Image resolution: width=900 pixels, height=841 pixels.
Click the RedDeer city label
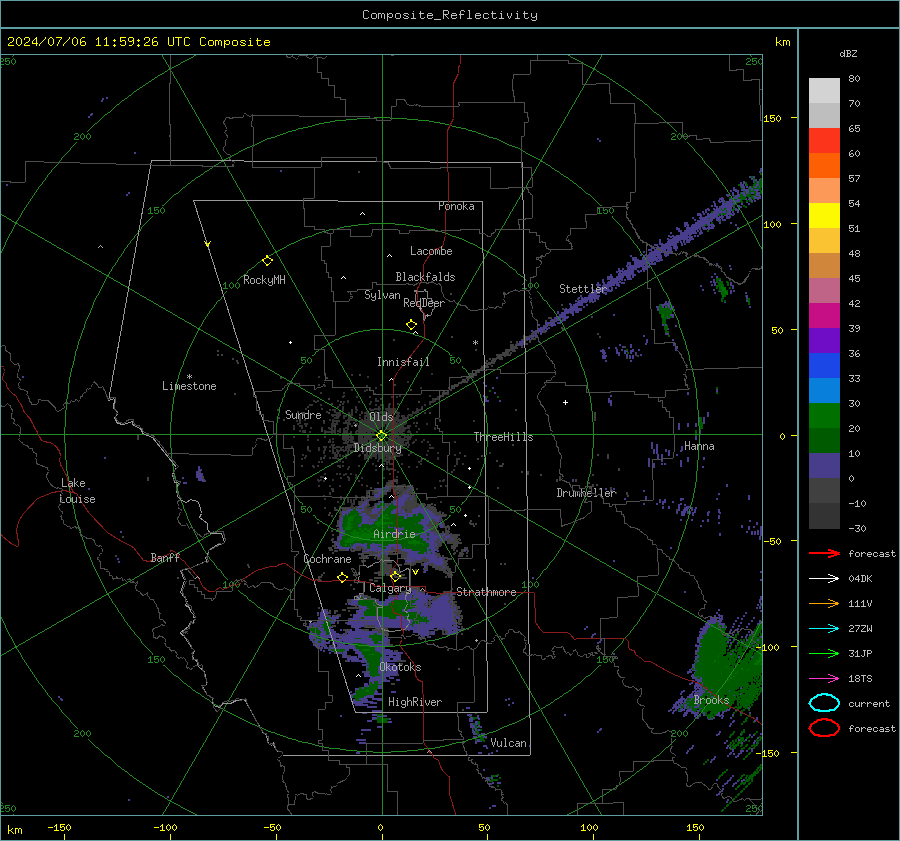(424, 303)
